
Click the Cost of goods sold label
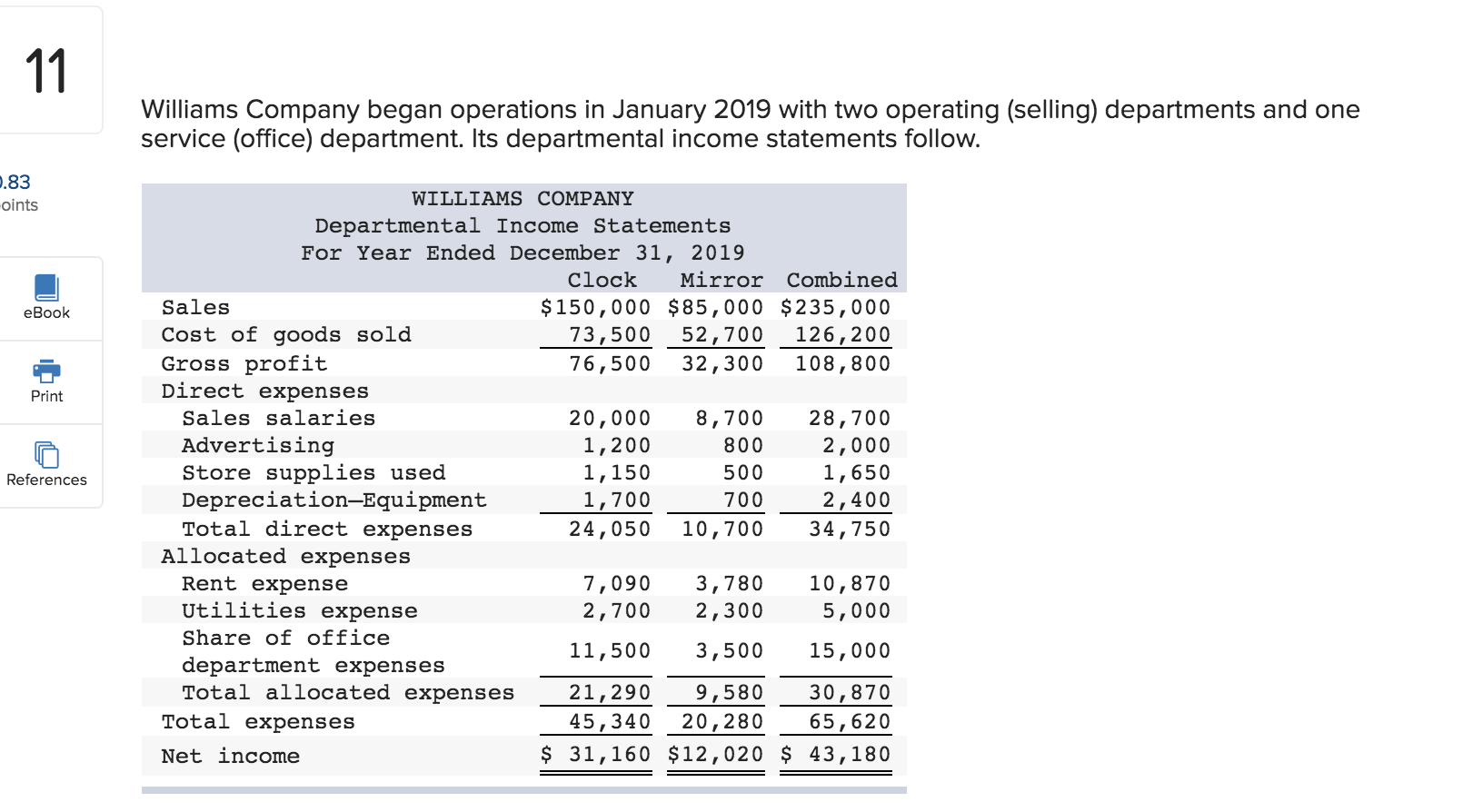[x=286, y=334]
